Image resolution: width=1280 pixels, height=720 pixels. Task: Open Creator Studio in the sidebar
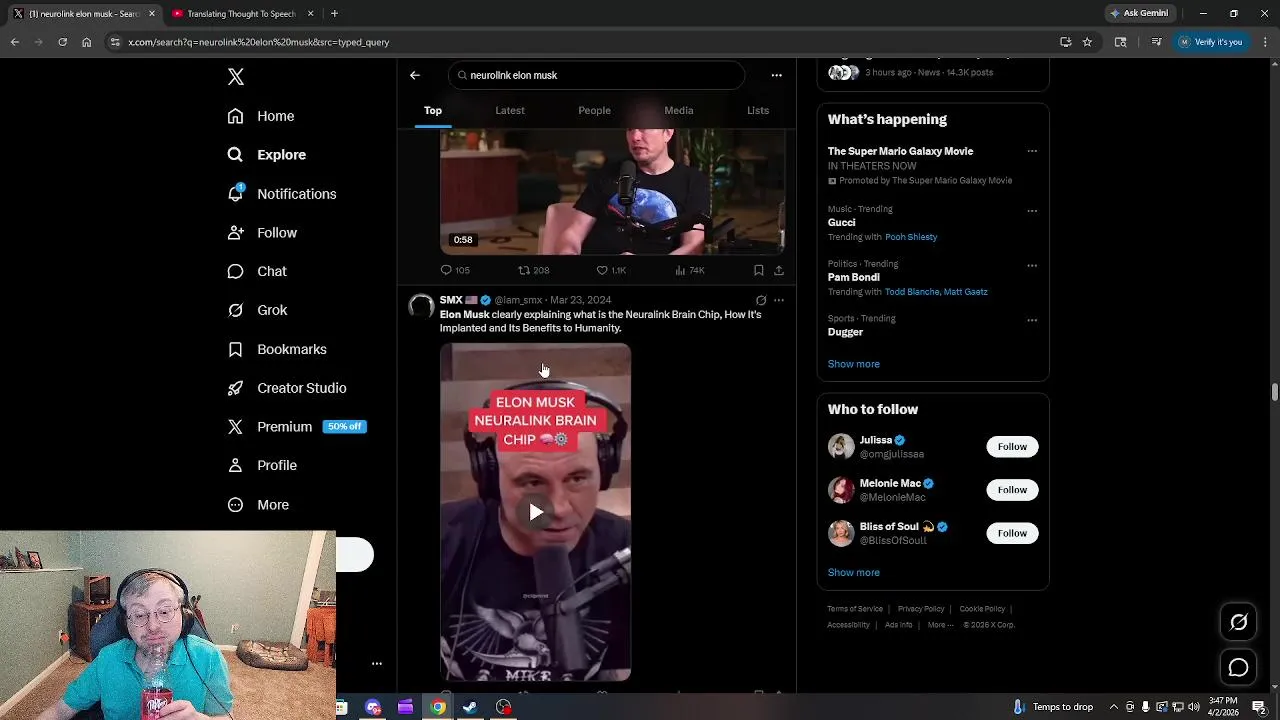coord(287,388)
